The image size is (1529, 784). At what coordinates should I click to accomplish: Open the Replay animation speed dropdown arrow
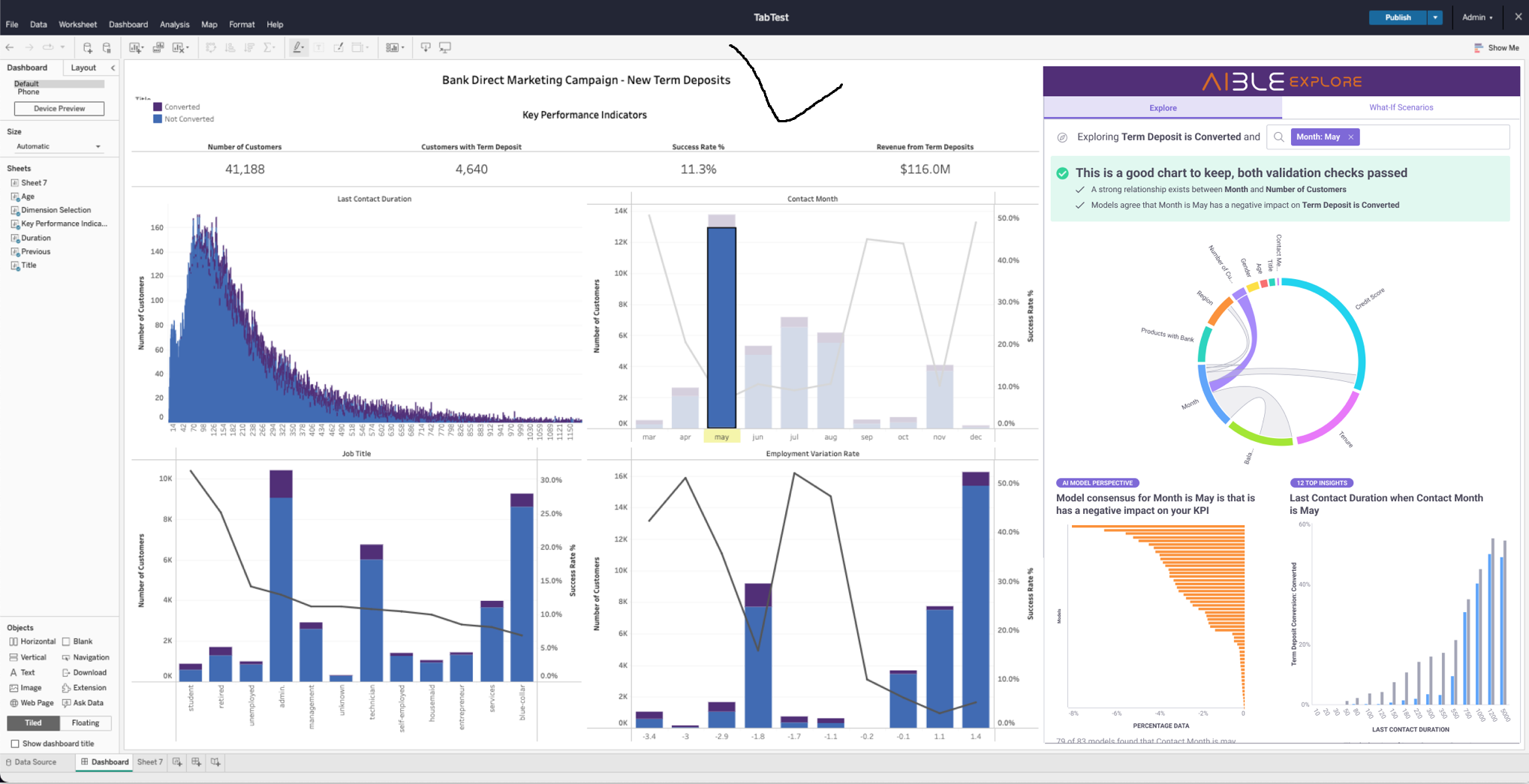coord(62,47)
